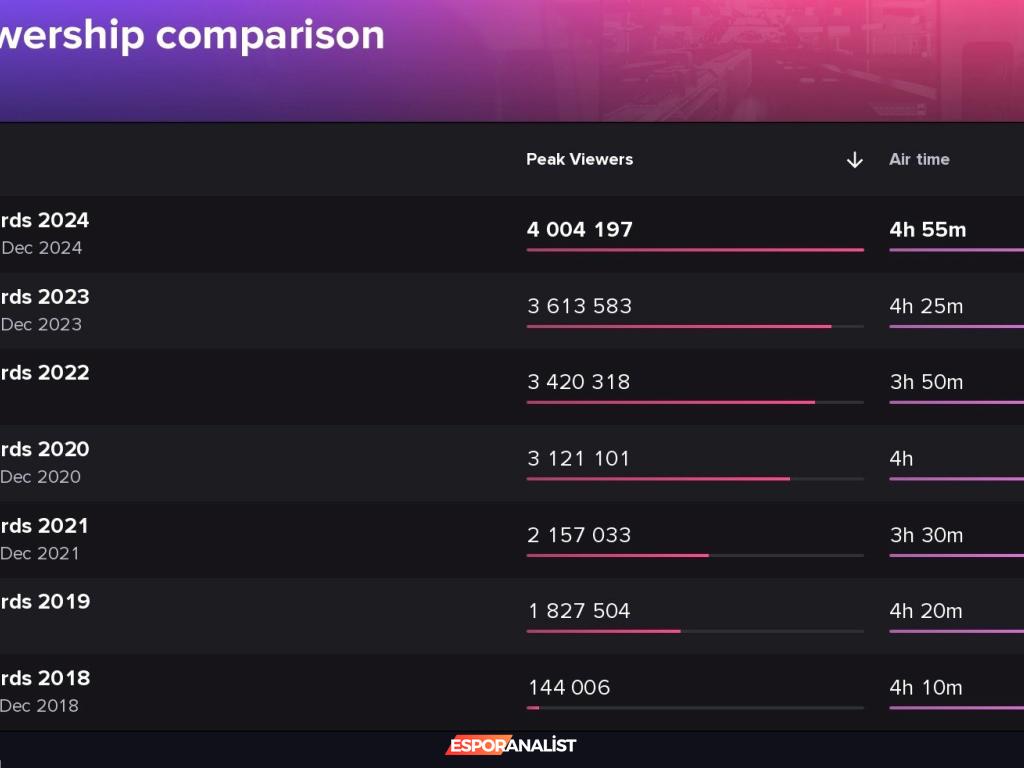Open the Awards 2023 event link
This screenshot has height=768, width=1024.
45,297
